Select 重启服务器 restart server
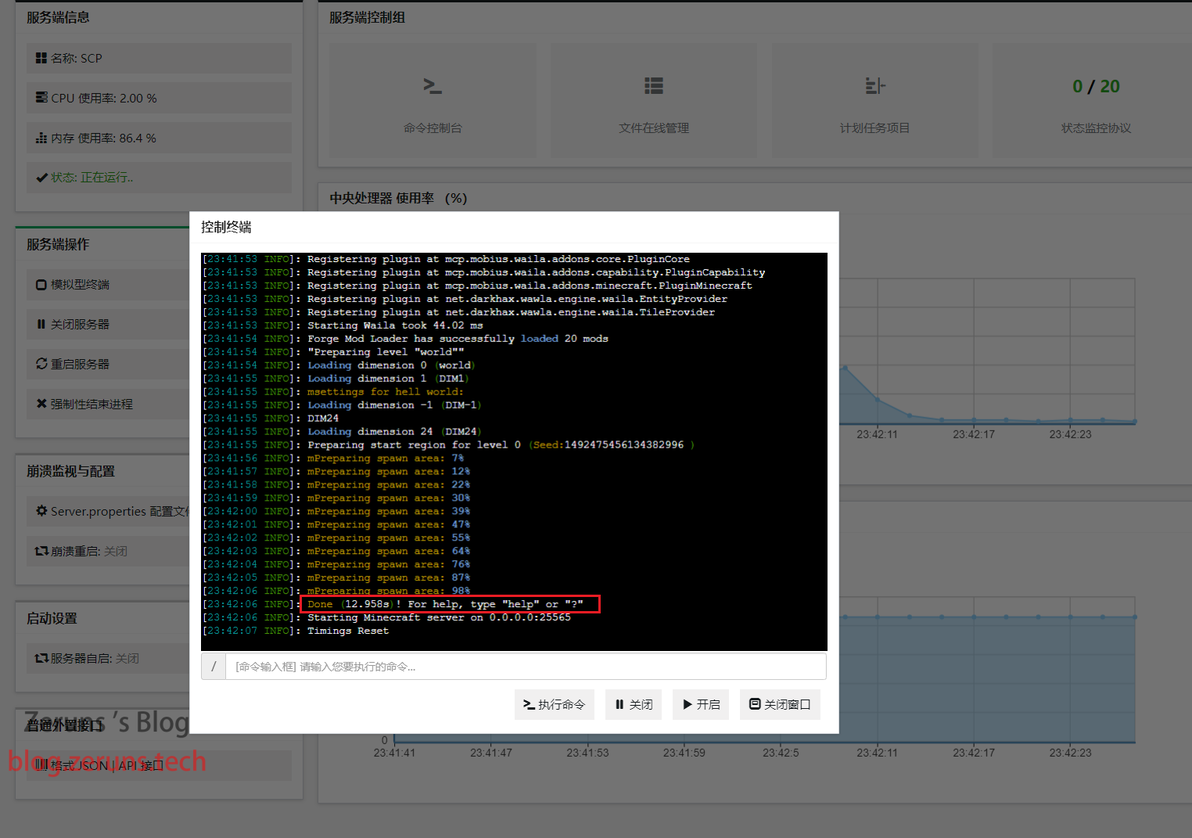 tap(108, 364)
